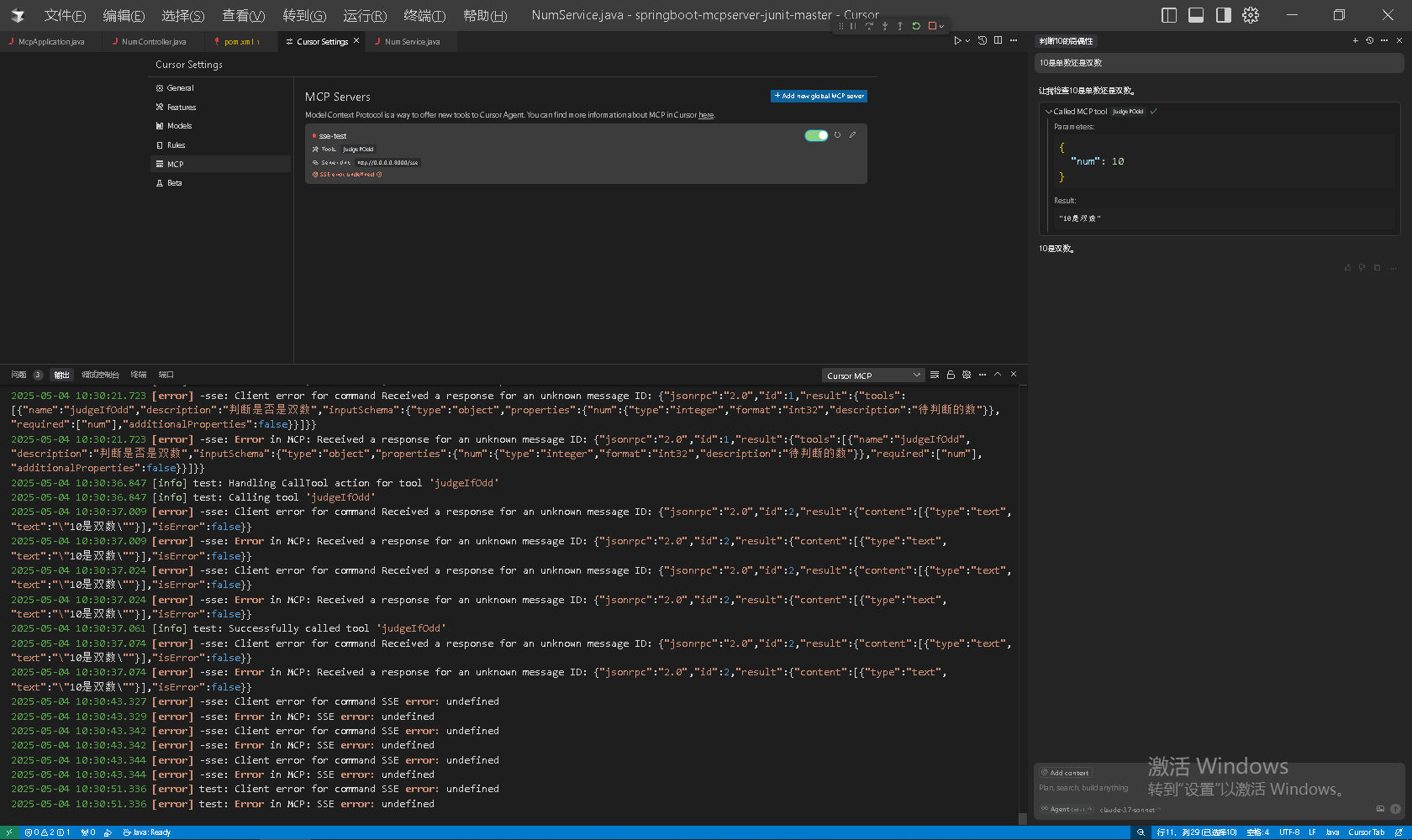Toggle the bottom panel layout icon

pyautogui.click(x=1196, y=15)
